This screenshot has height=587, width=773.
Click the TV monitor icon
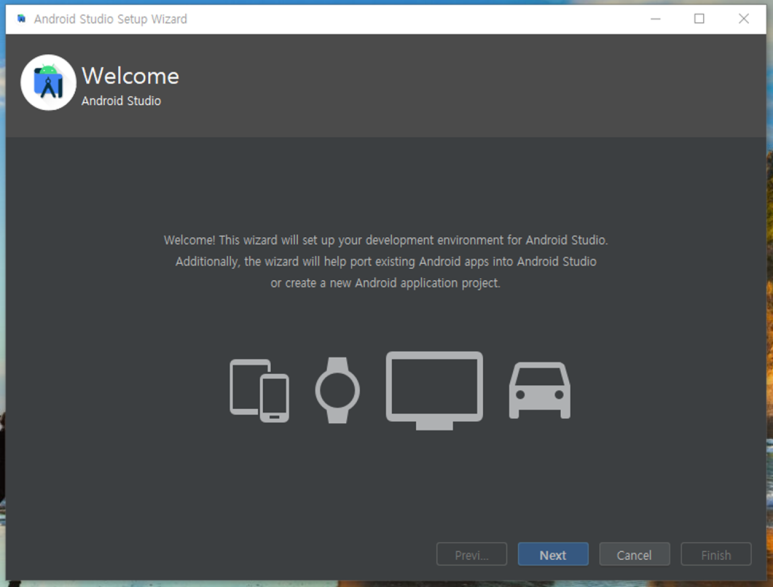(x=434, y=390)
